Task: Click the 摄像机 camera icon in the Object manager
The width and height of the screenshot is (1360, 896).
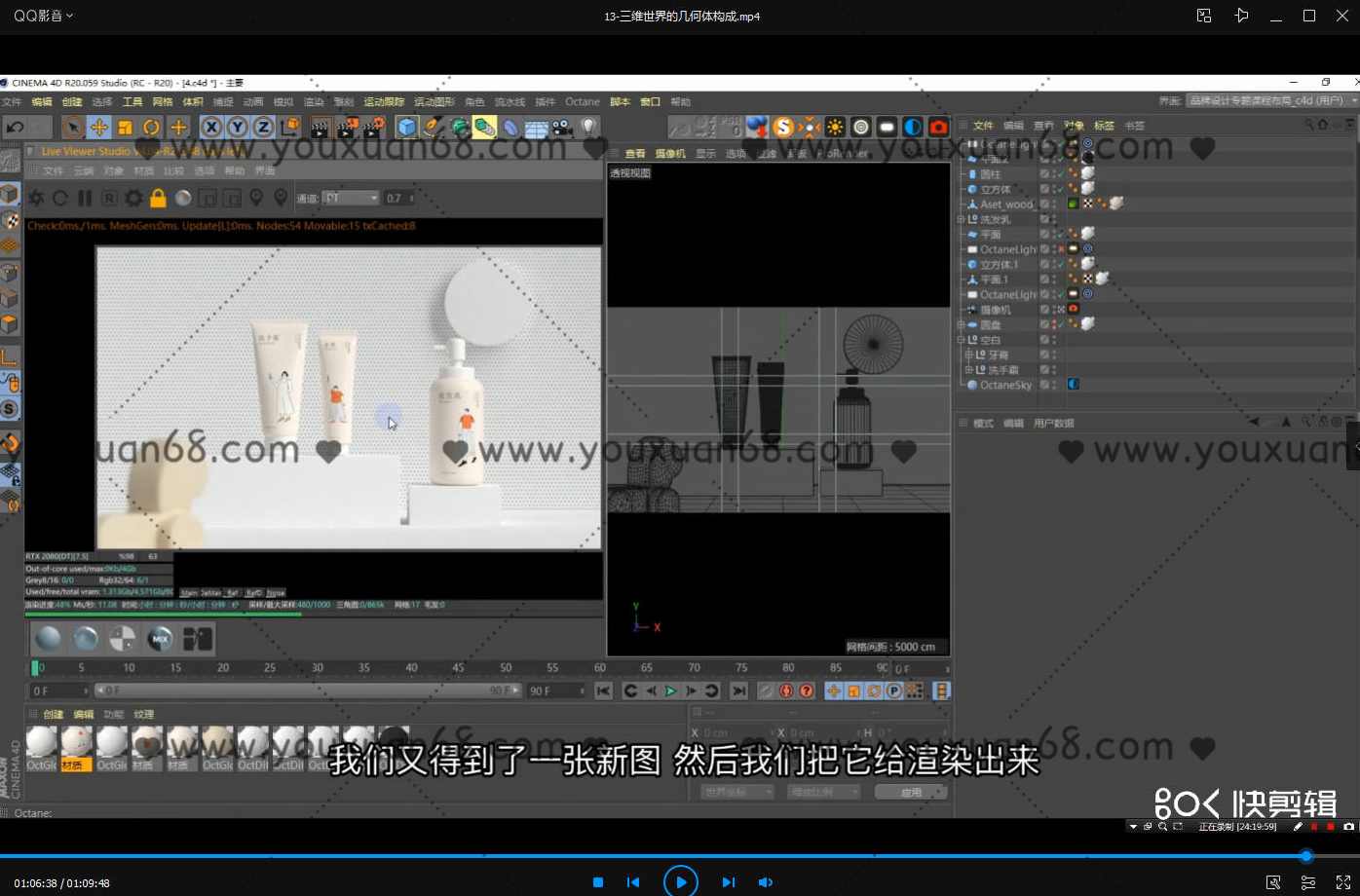Action: point(972,309)
